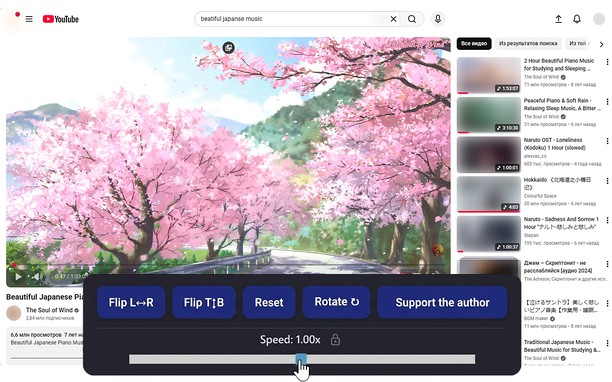This screenshot has width=612, height=382.
Task: Open the 2 Hour Beautiful Piano Music thumbnail
Action: coord(489,75)
